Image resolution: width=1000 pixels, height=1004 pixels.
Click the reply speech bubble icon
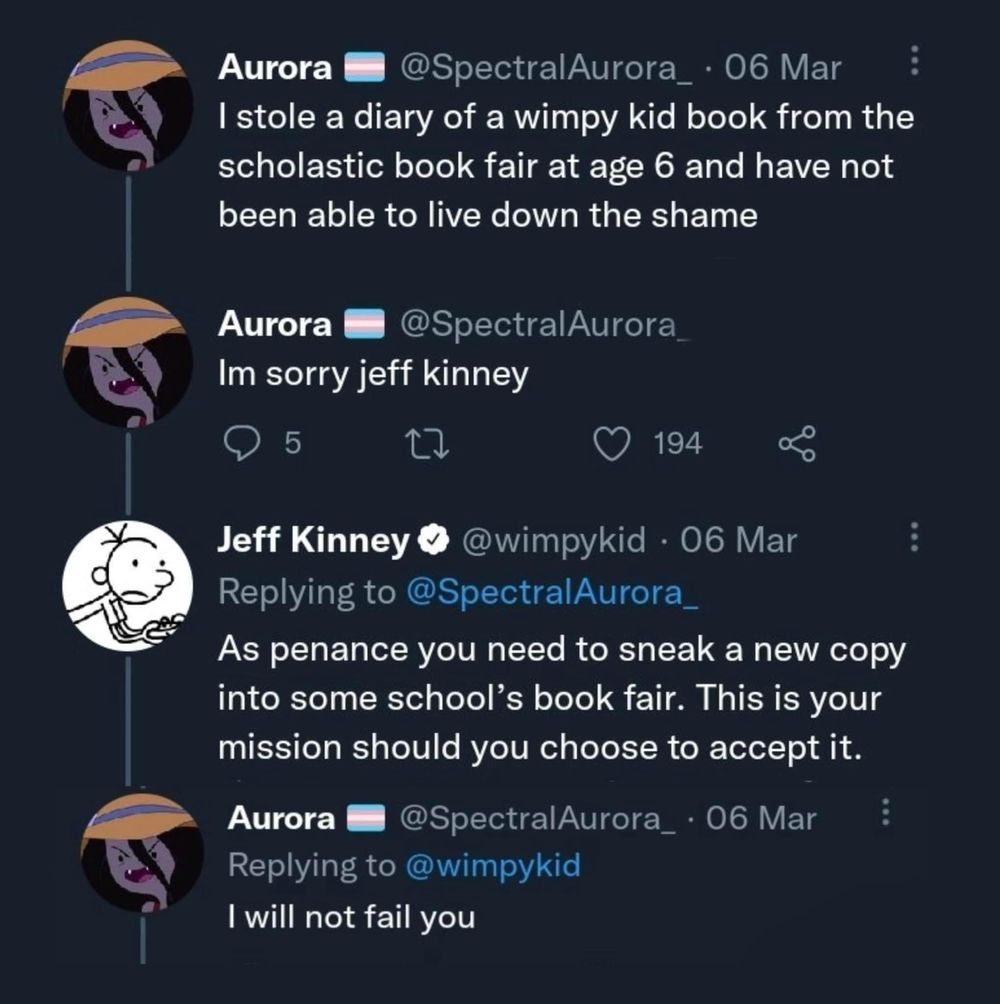point(239,442)
